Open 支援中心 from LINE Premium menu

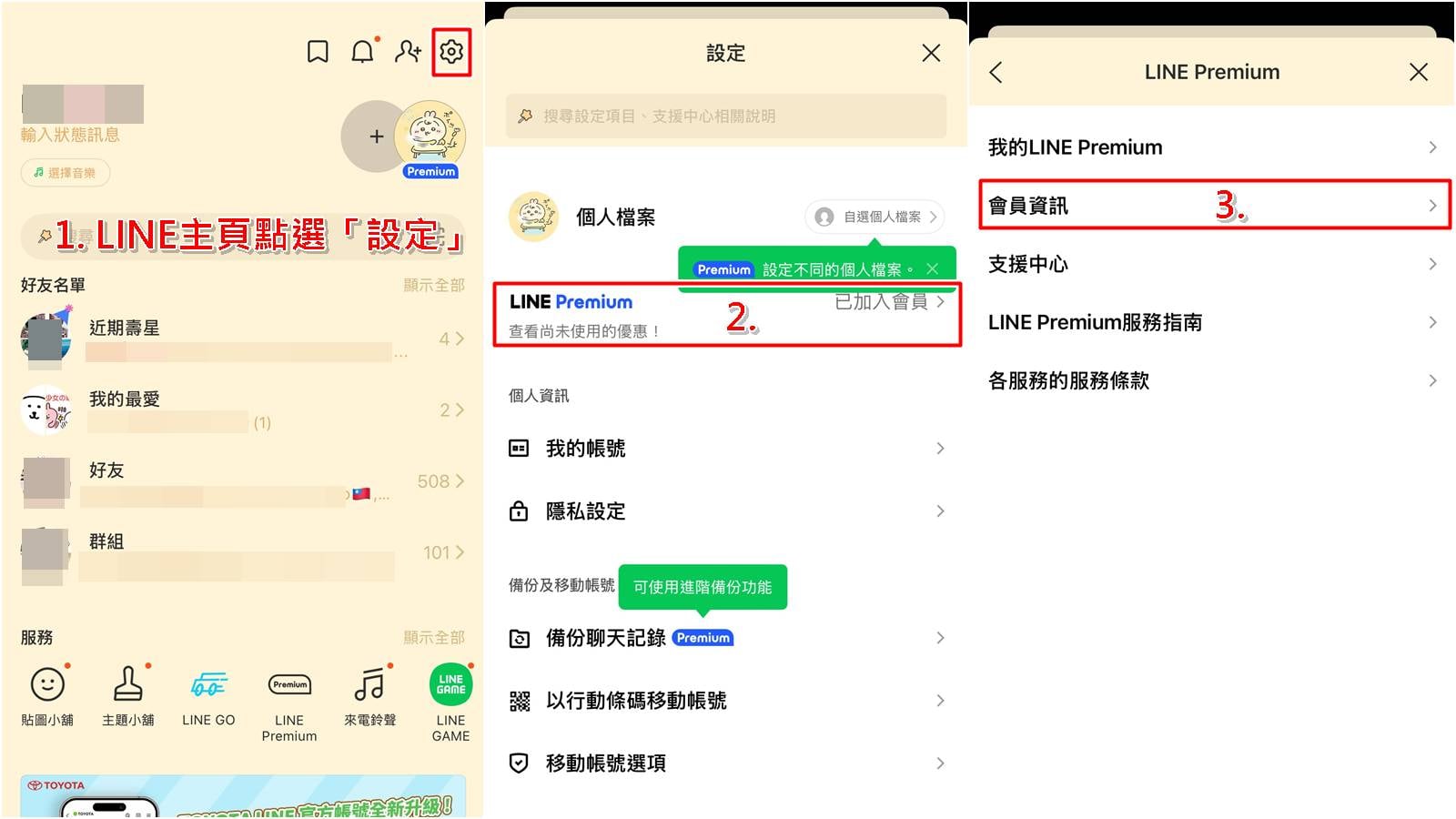1210,264
